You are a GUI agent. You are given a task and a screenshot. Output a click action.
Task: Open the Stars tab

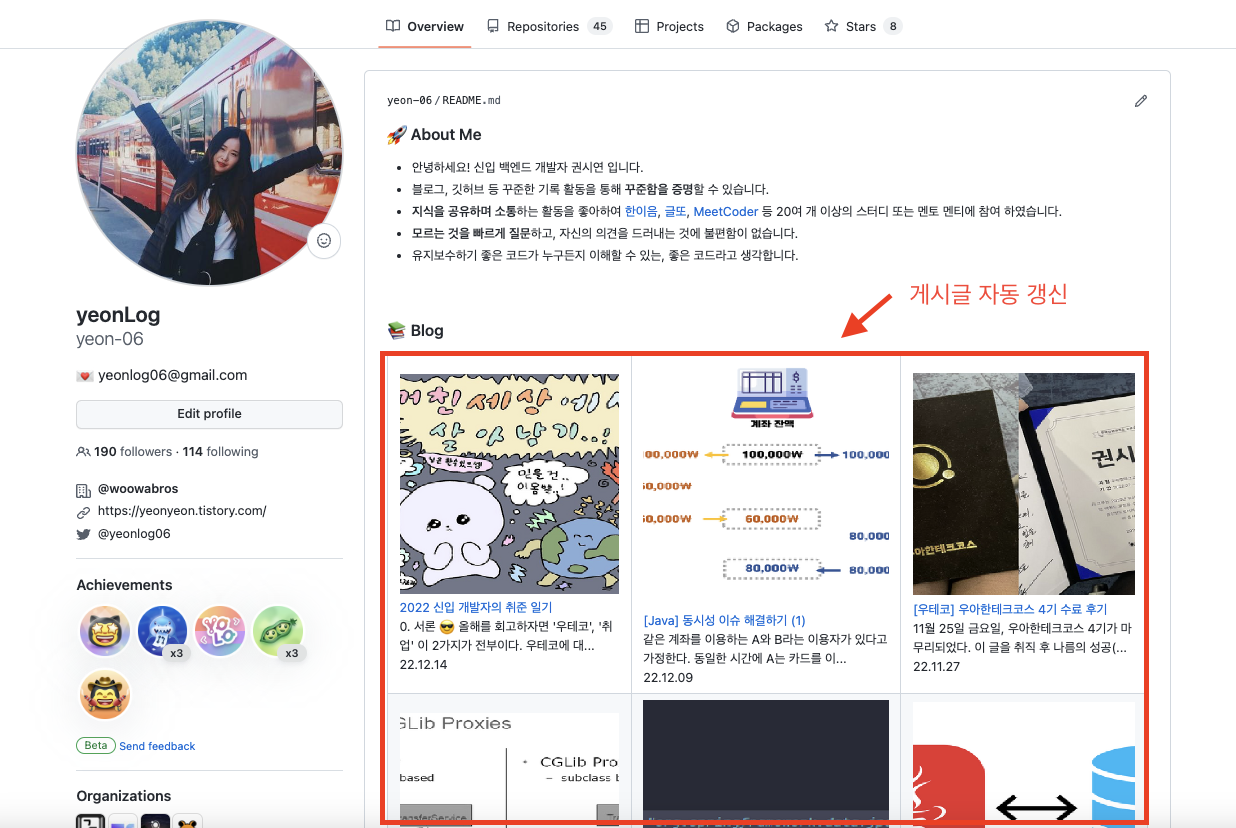point(862,27)
